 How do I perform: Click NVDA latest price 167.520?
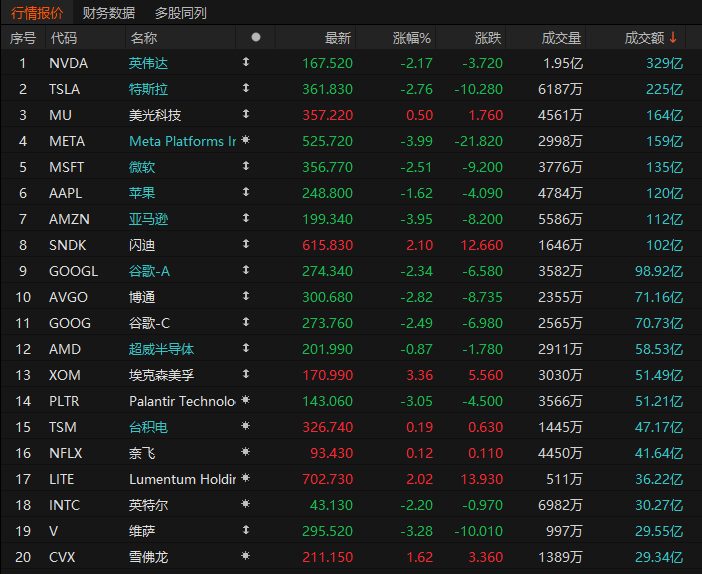pos(327,63)
